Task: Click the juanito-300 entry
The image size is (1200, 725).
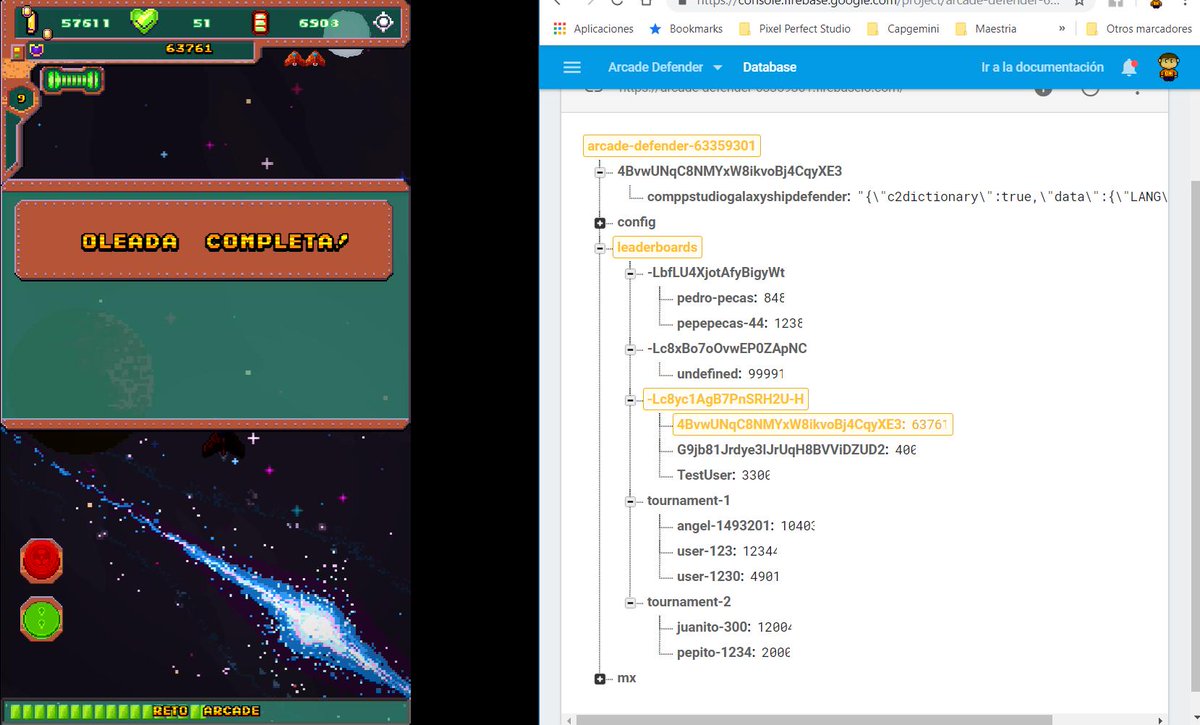Action: tap(734, 627)
